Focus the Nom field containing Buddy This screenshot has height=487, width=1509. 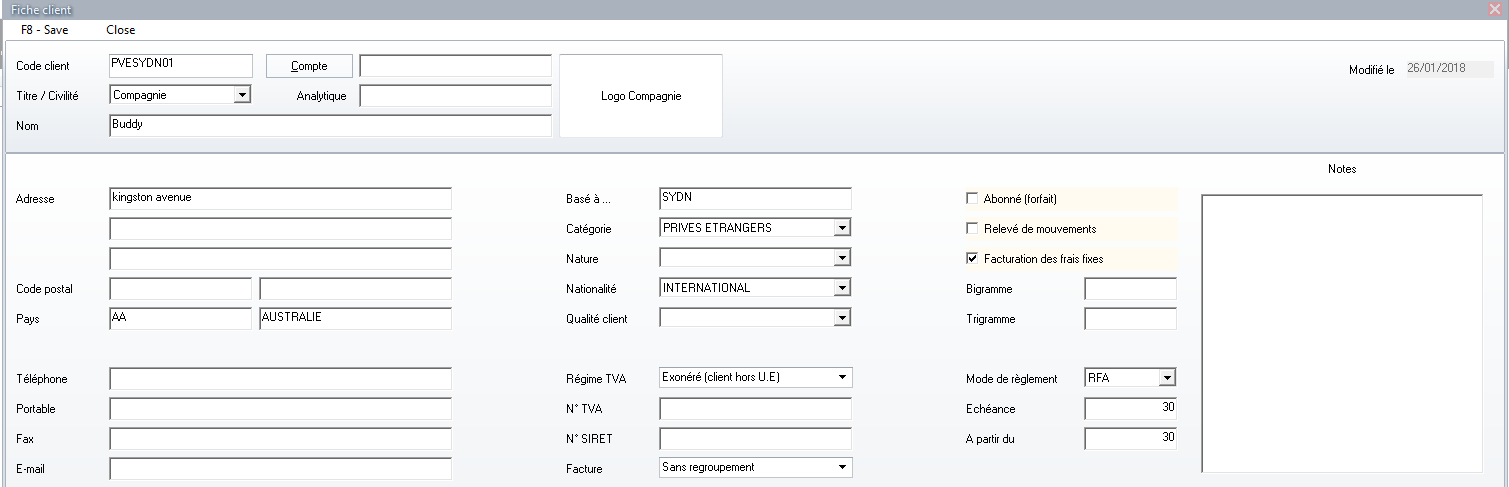tap(330, 126)
